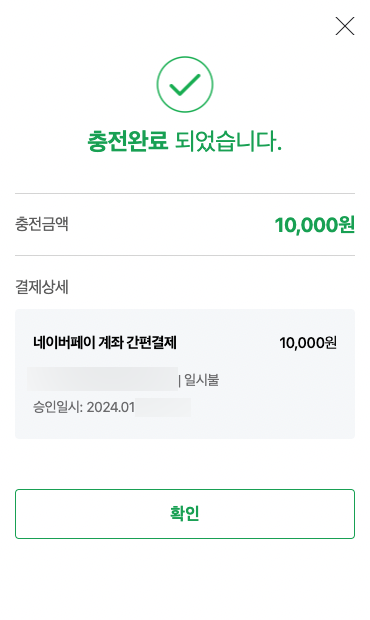
Task: Click the vertical bar separator before 일시불
Action: point(179,380)
